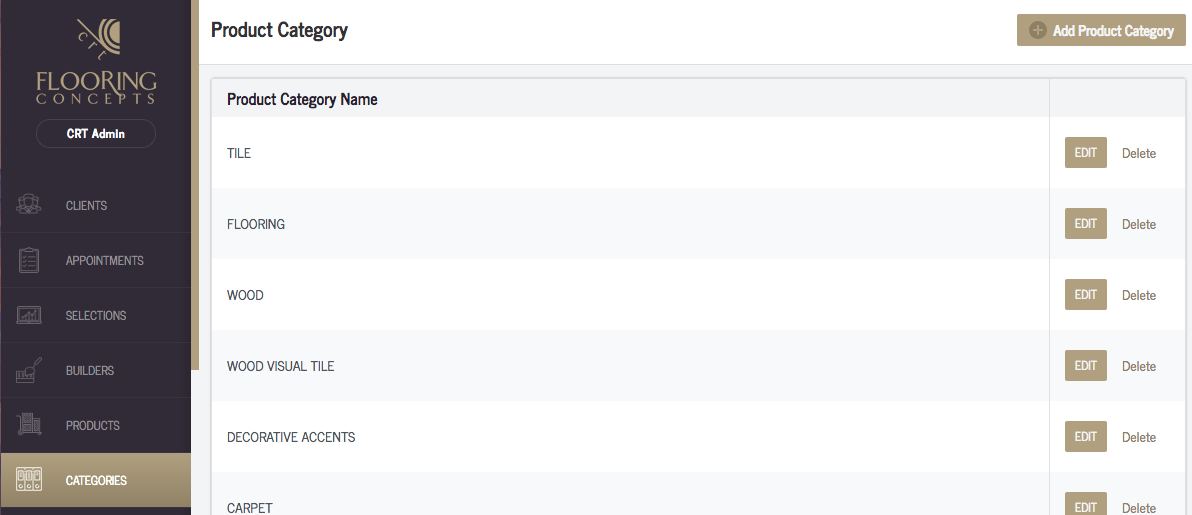Viewport: 1192px width, 515px height.
Task: Edit the TILE category
Action: click(x=1086, y=153)
